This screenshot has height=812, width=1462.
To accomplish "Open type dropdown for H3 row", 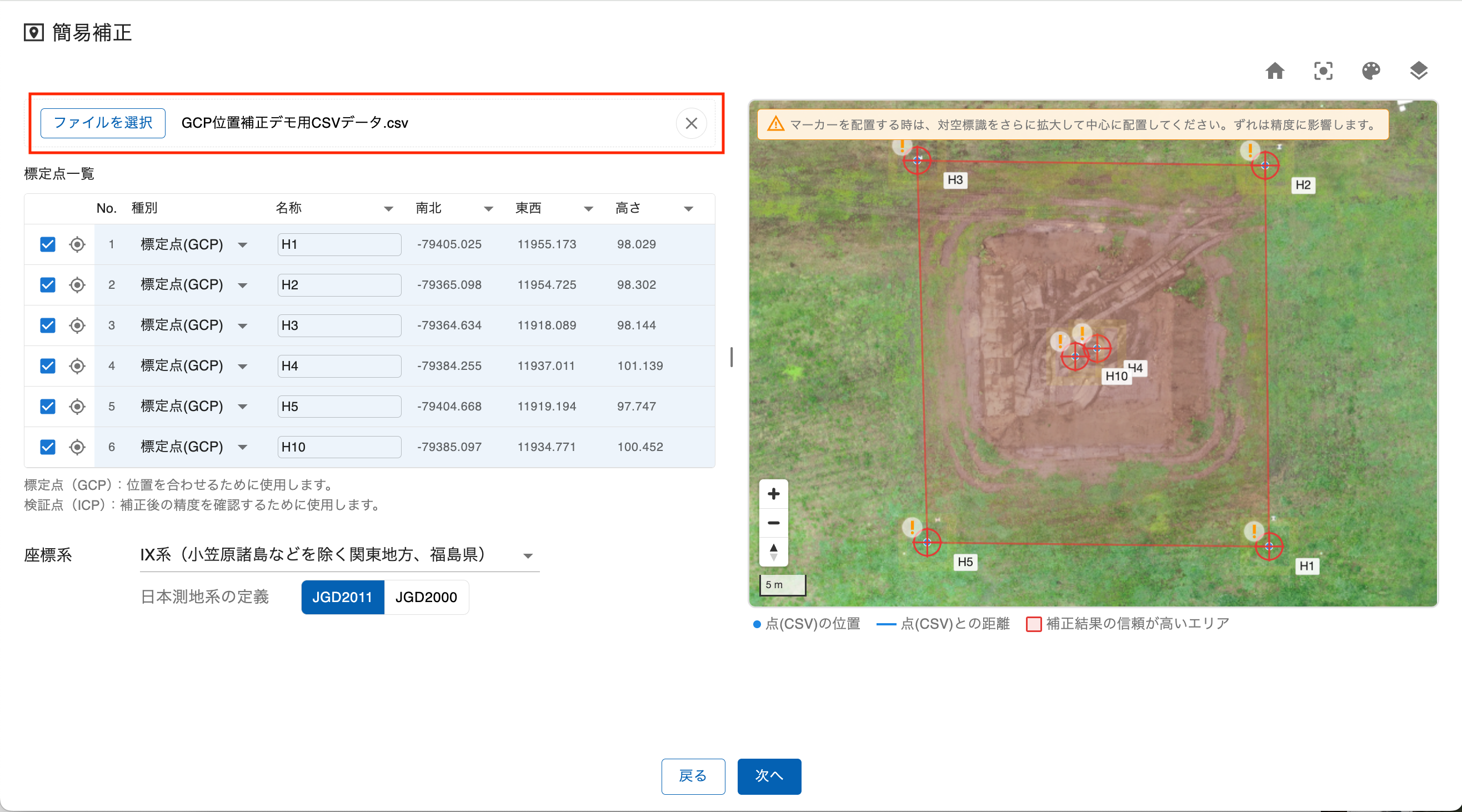I will (242, 325).
